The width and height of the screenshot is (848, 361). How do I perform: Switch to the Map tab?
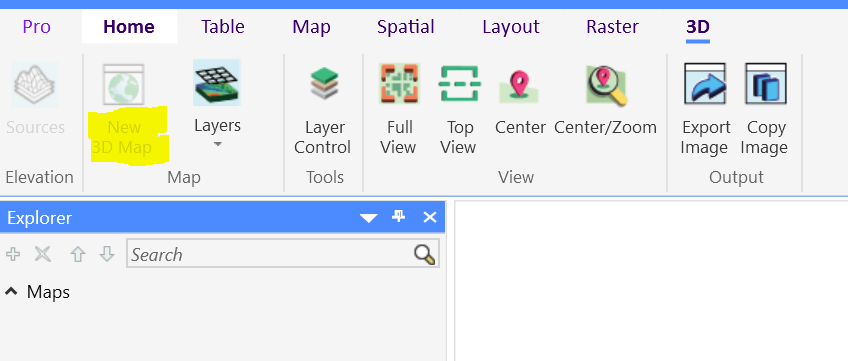pos(312,27)
